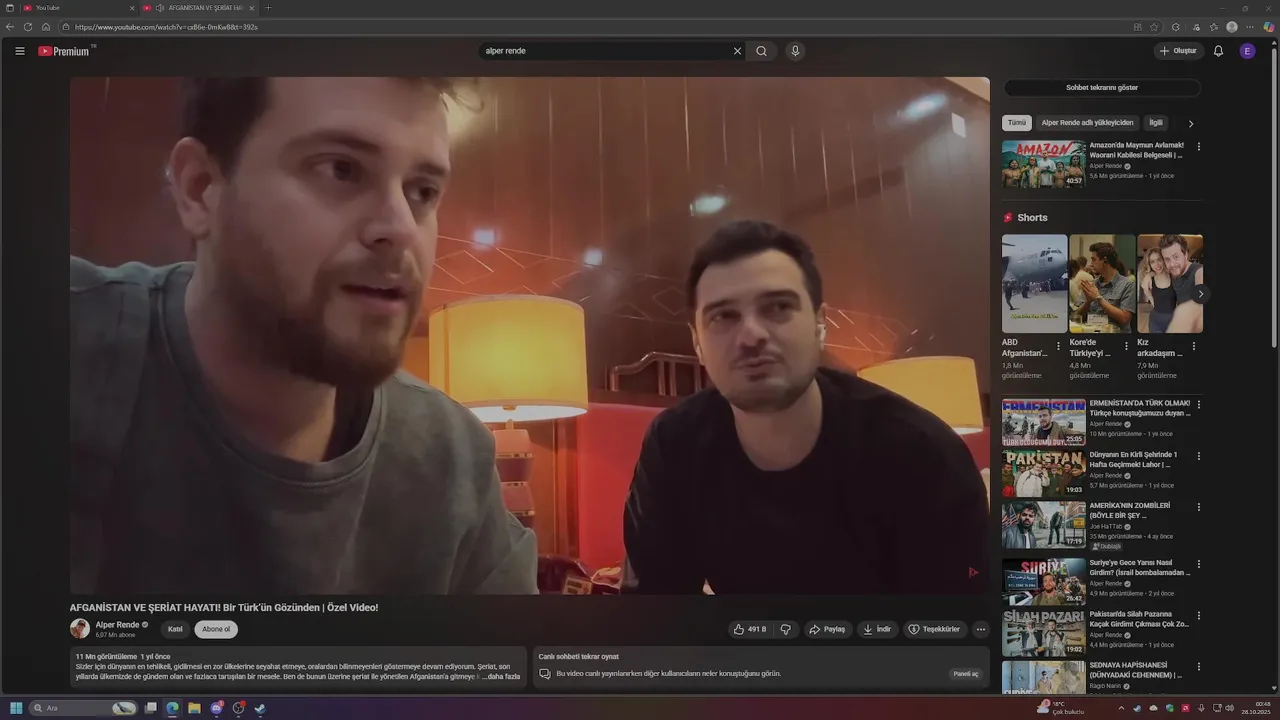The image size is (1280, 720).
Task: Select Alper Rende adlı yükleyiciden chip
Action: point(1087,123)
